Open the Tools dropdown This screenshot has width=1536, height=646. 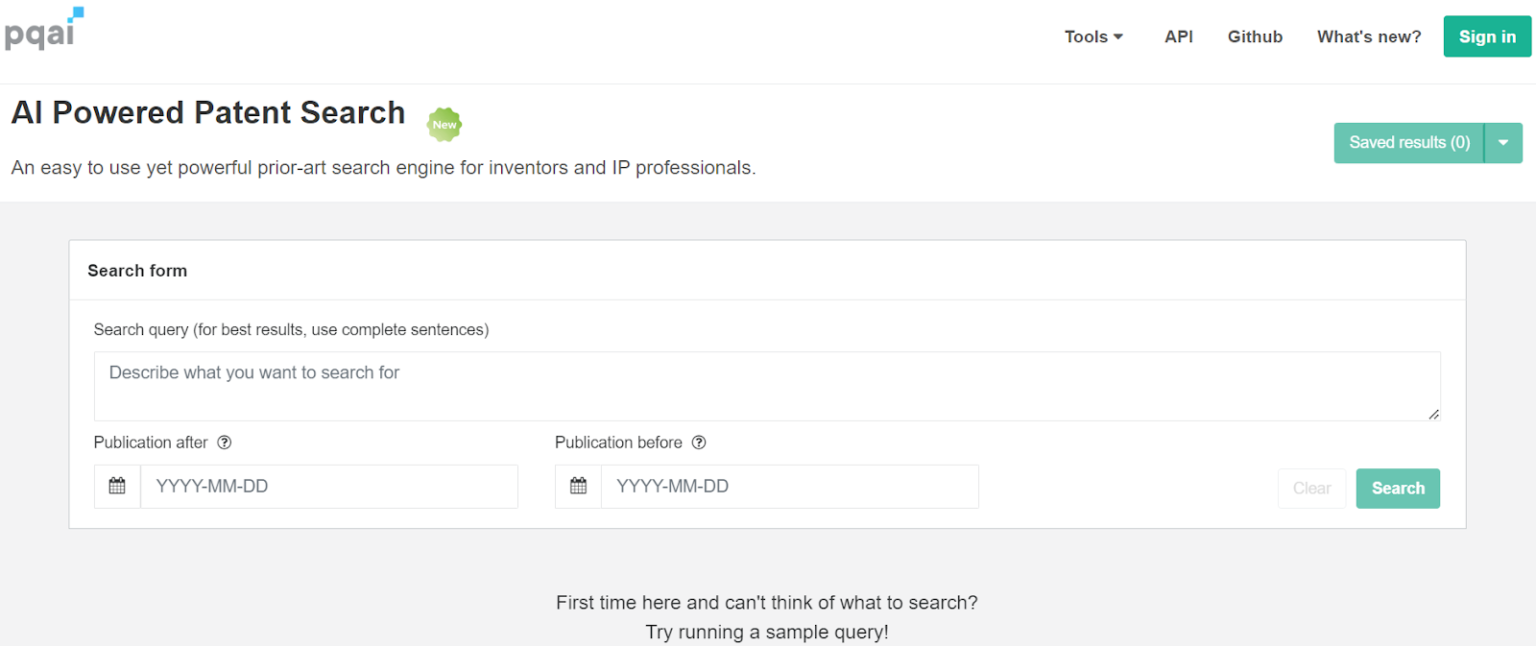pos(1092,36)
